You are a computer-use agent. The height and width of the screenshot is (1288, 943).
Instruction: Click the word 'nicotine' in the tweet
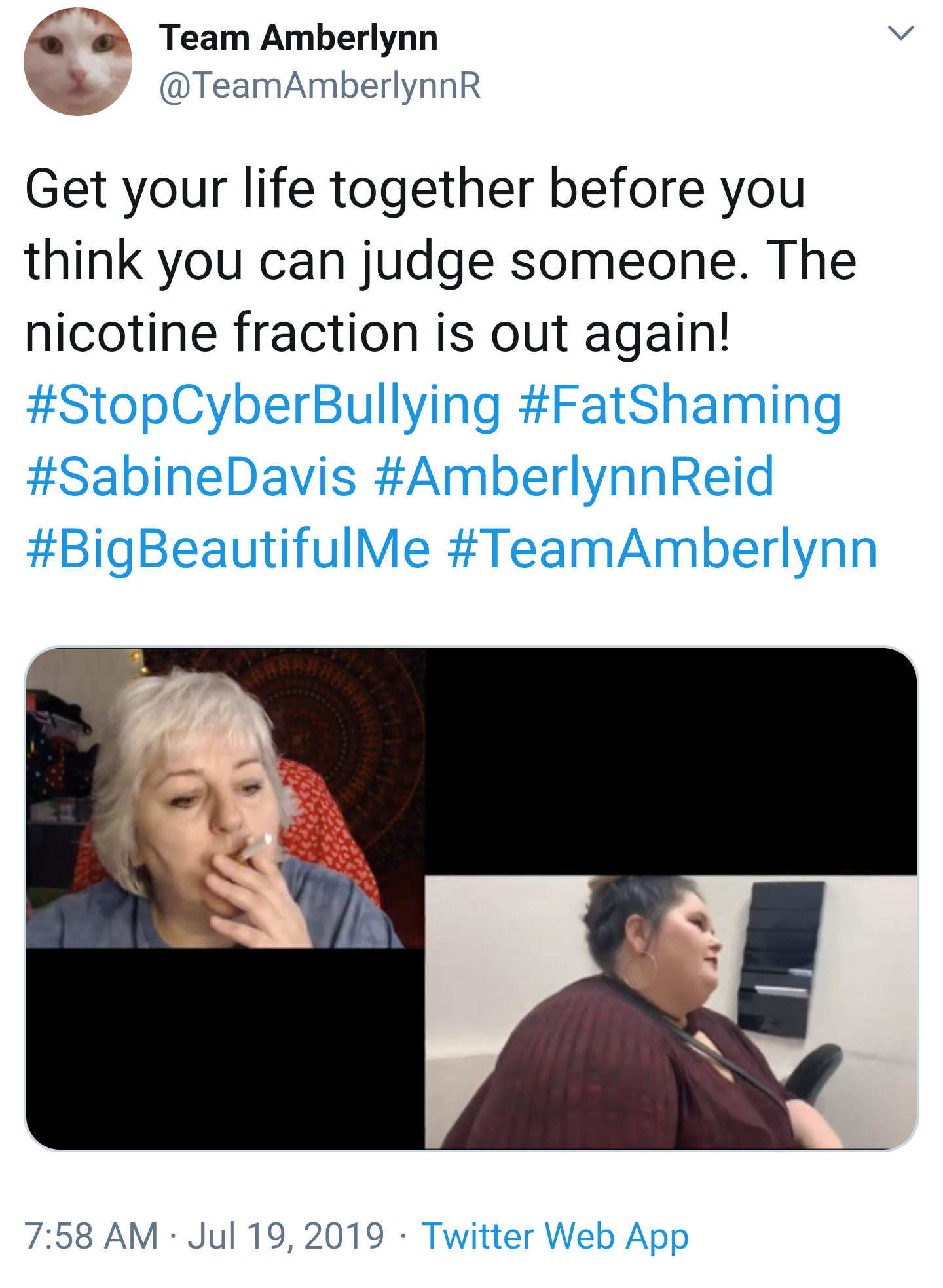[x=121, y=333]
